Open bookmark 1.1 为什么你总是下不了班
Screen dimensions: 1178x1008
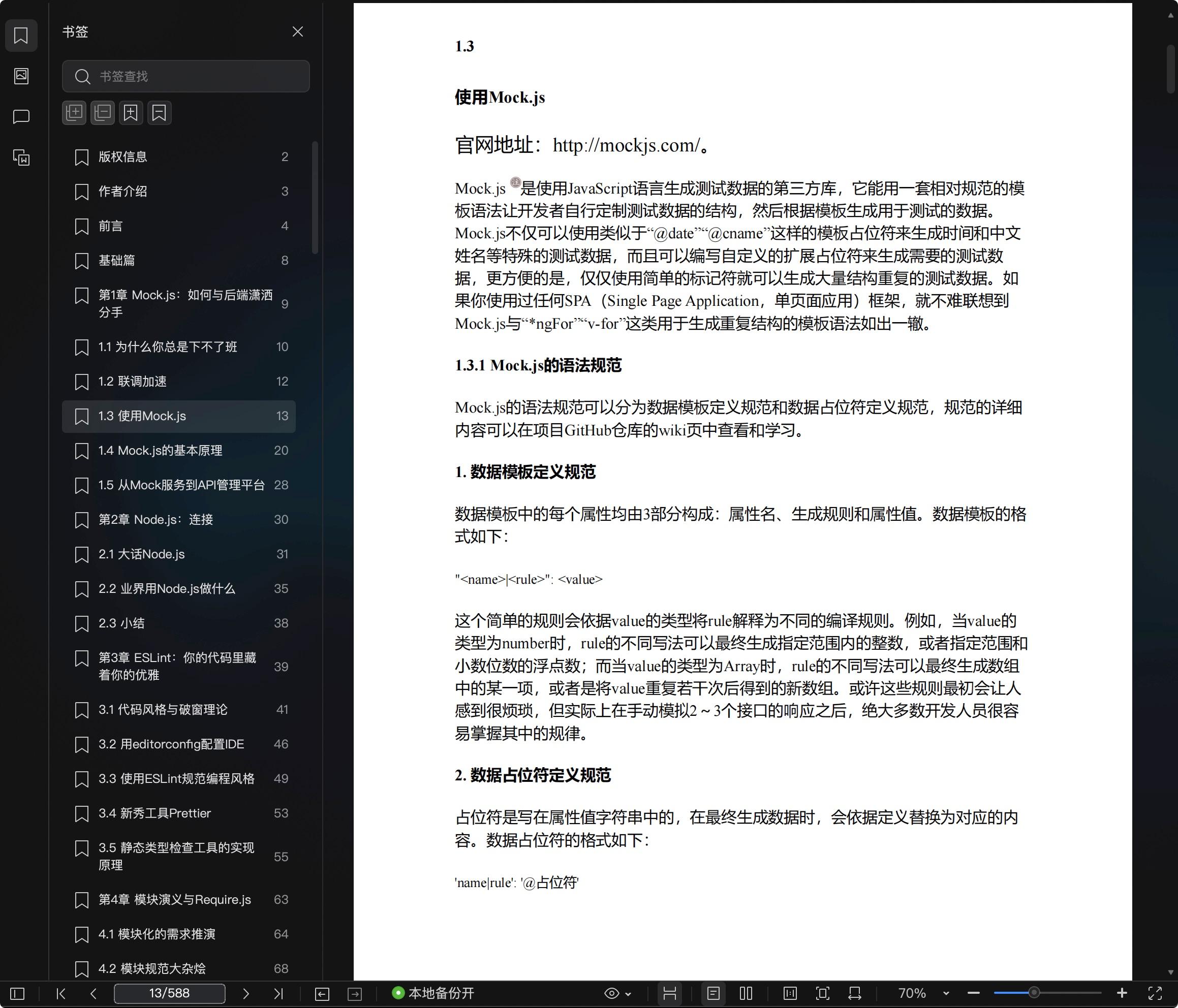coord(179,347)
